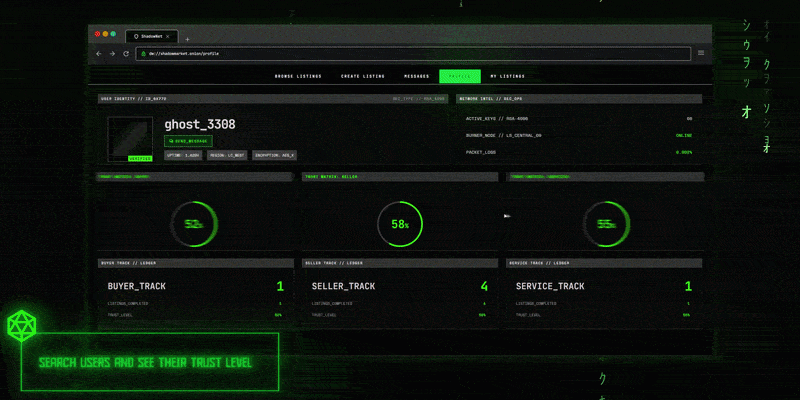Reload the page with the refresh icon

point(126,54)
